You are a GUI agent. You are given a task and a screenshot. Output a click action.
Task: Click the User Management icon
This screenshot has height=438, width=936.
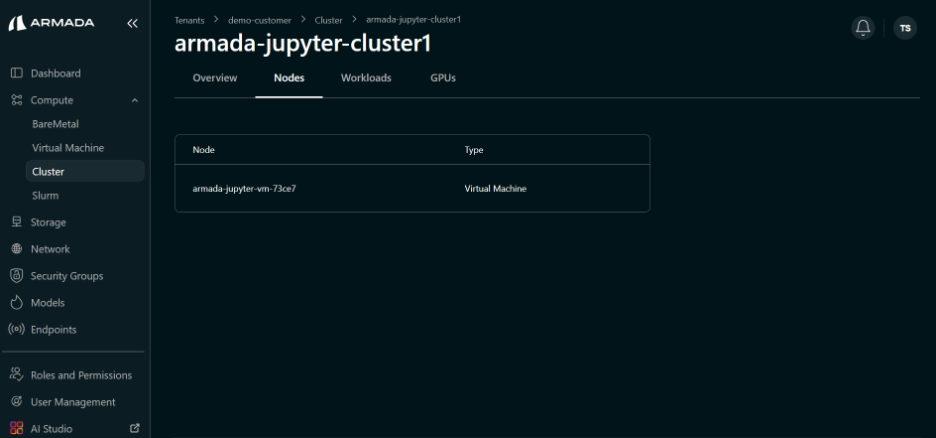pos(17,402)
